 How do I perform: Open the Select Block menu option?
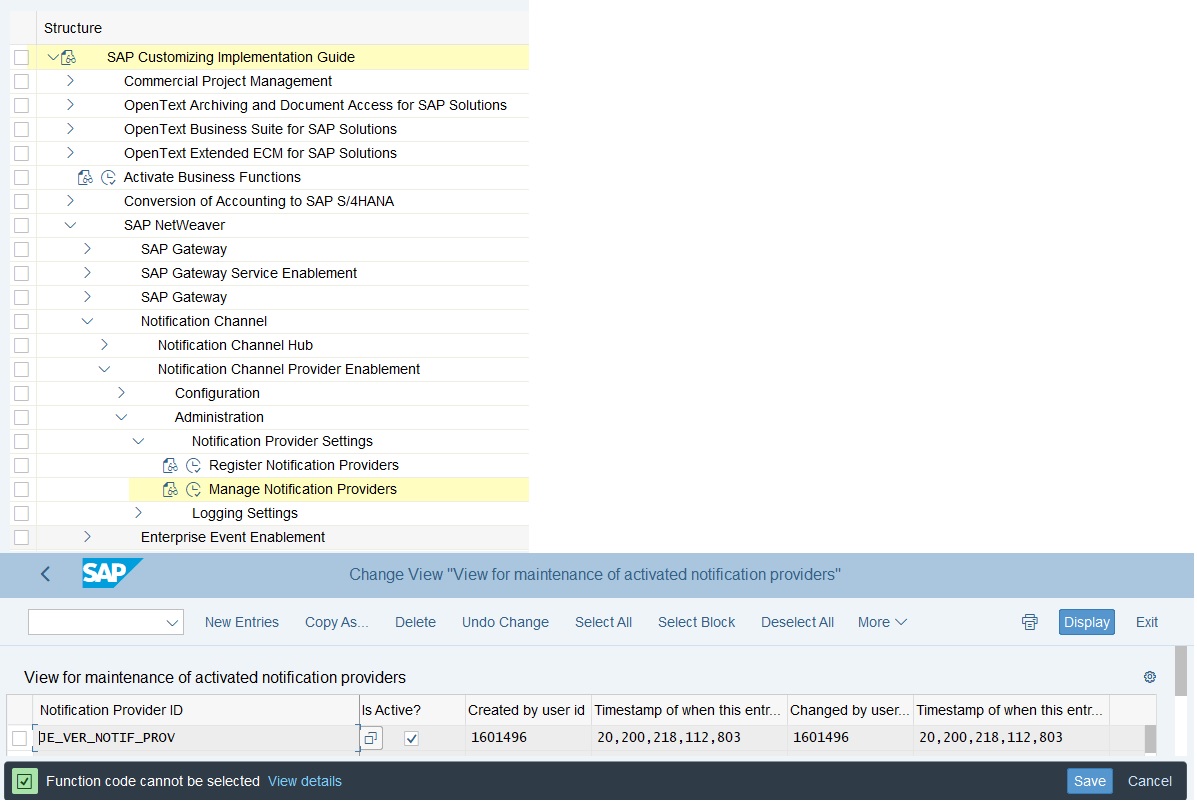[696, 621]
